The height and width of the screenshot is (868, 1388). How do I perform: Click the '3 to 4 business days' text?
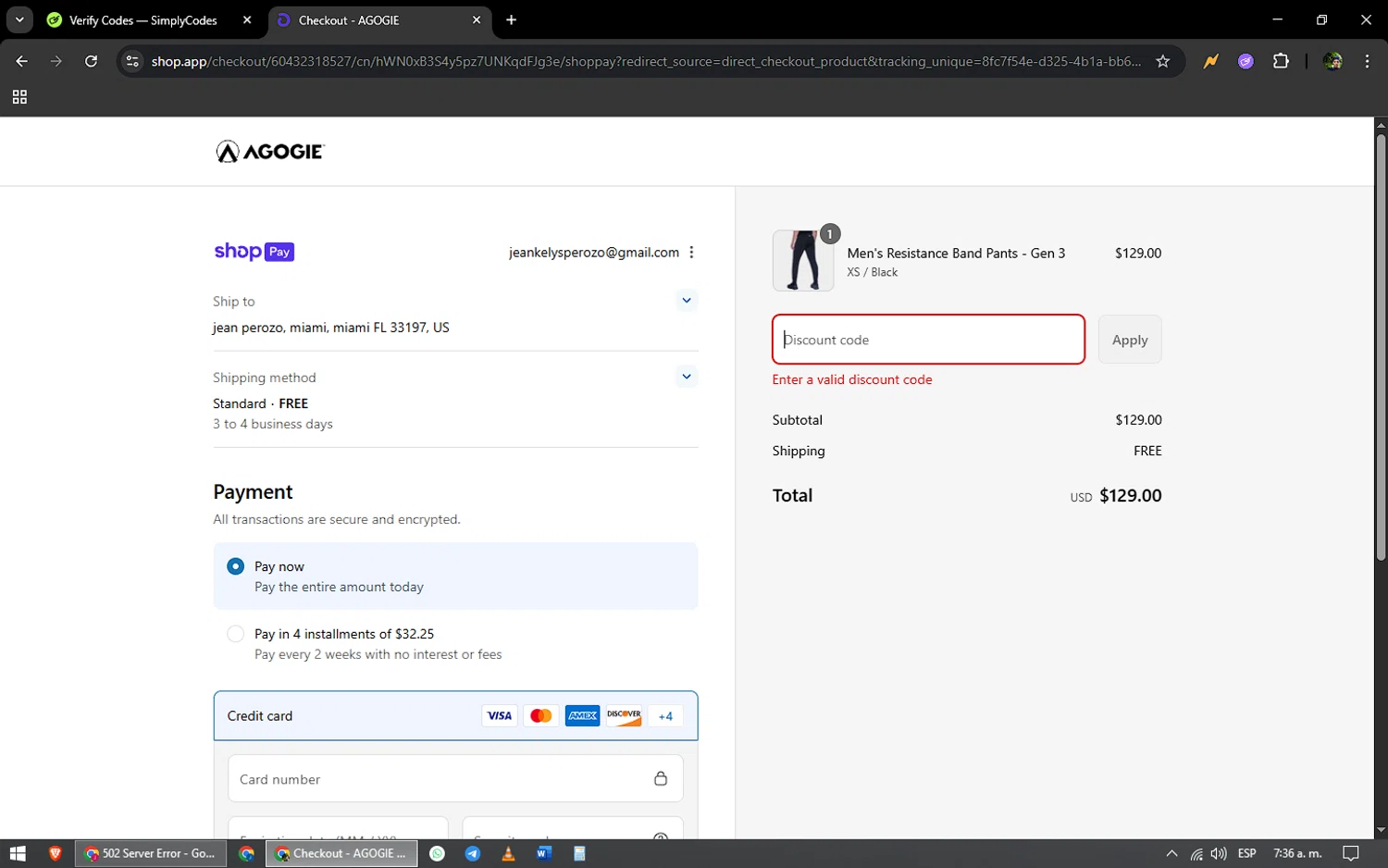273,424
